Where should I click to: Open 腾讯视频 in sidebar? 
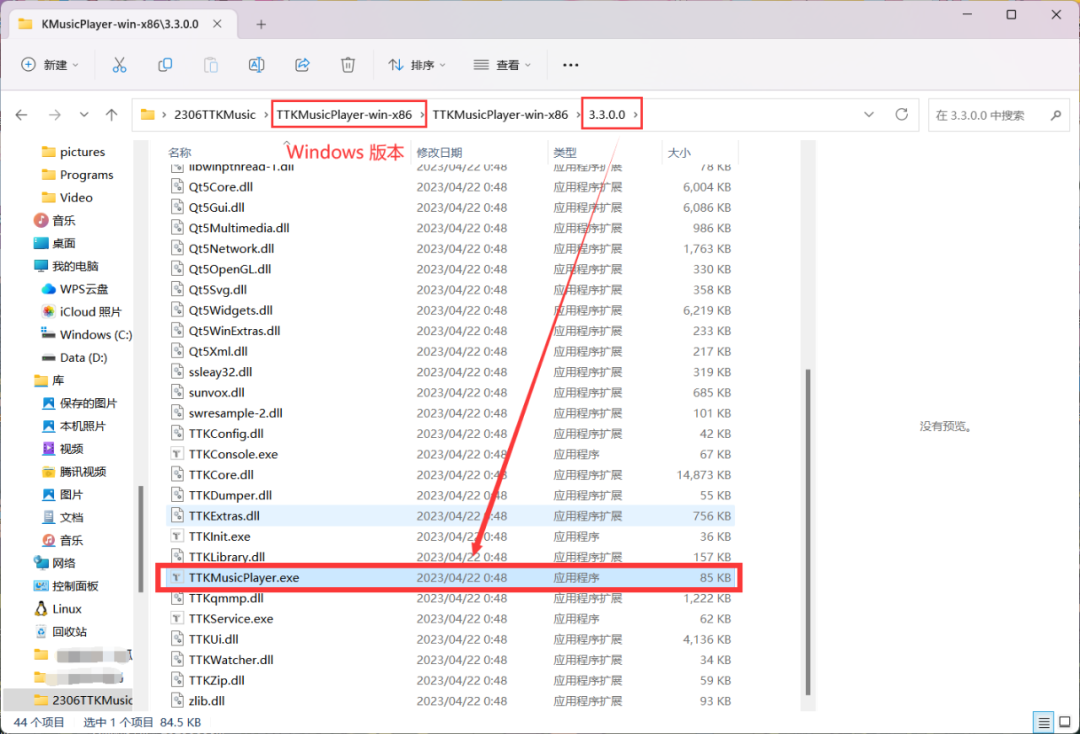click(x=74, y=472)
